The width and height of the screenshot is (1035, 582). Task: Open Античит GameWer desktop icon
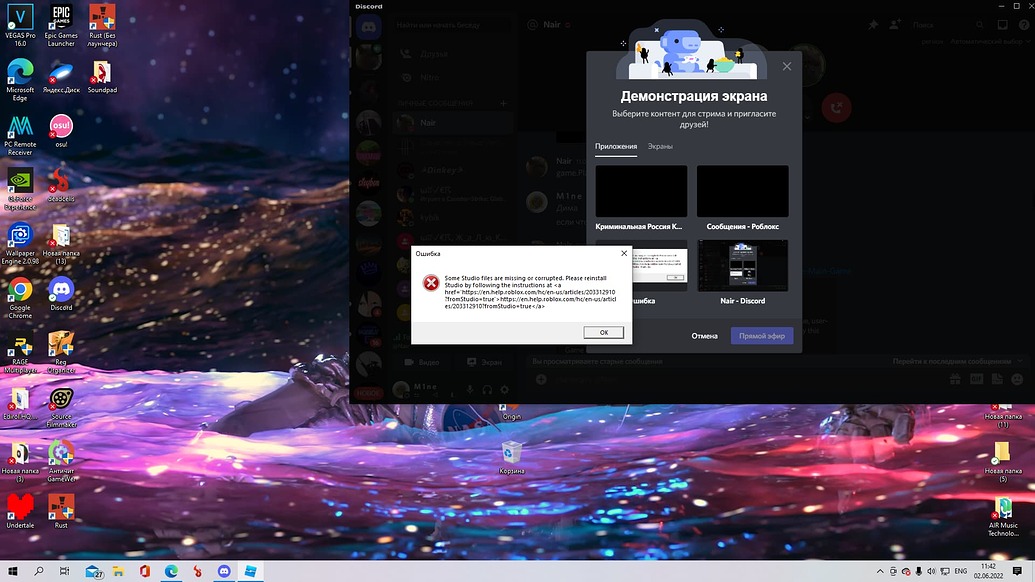pos(61,461)
